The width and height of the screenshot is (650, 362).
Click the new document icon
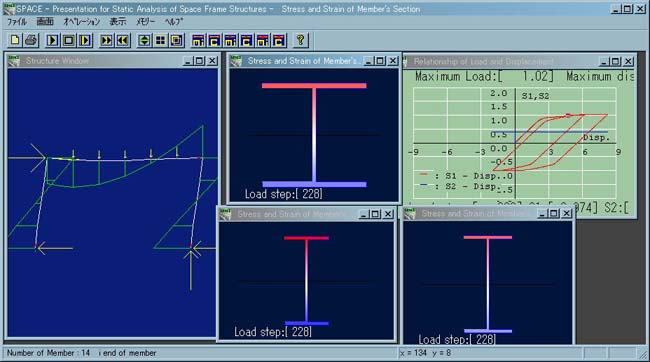tap(15, 40)
